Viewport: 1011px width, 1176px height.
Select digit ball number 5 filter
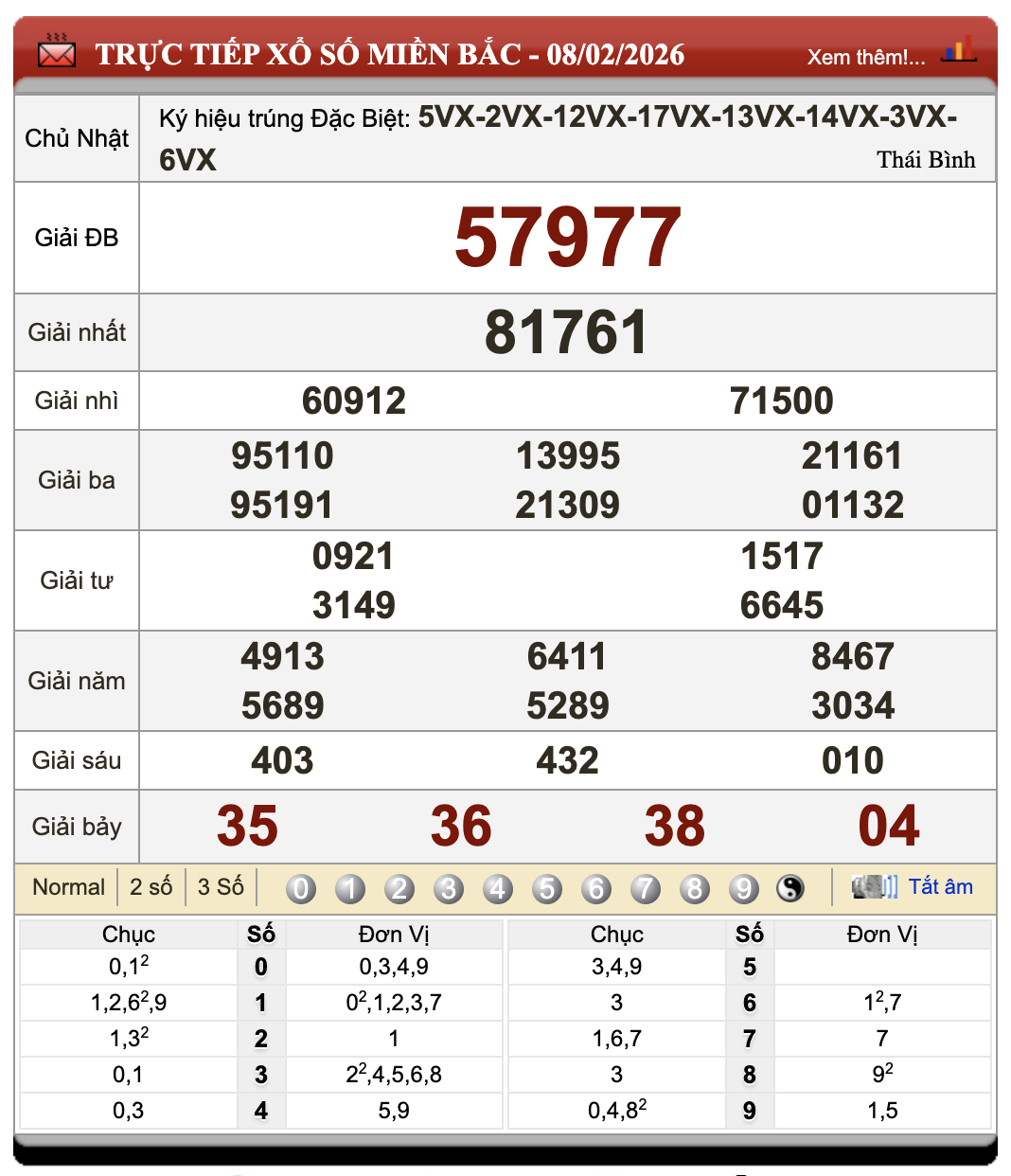click(547, 888)
